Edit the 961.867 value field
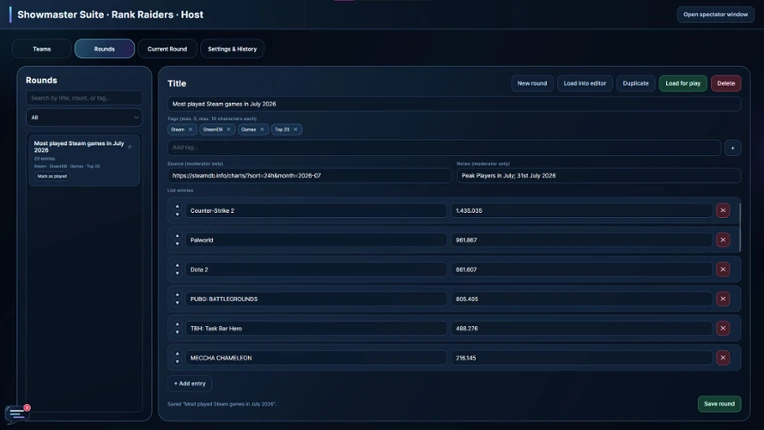 coord(581,240)
